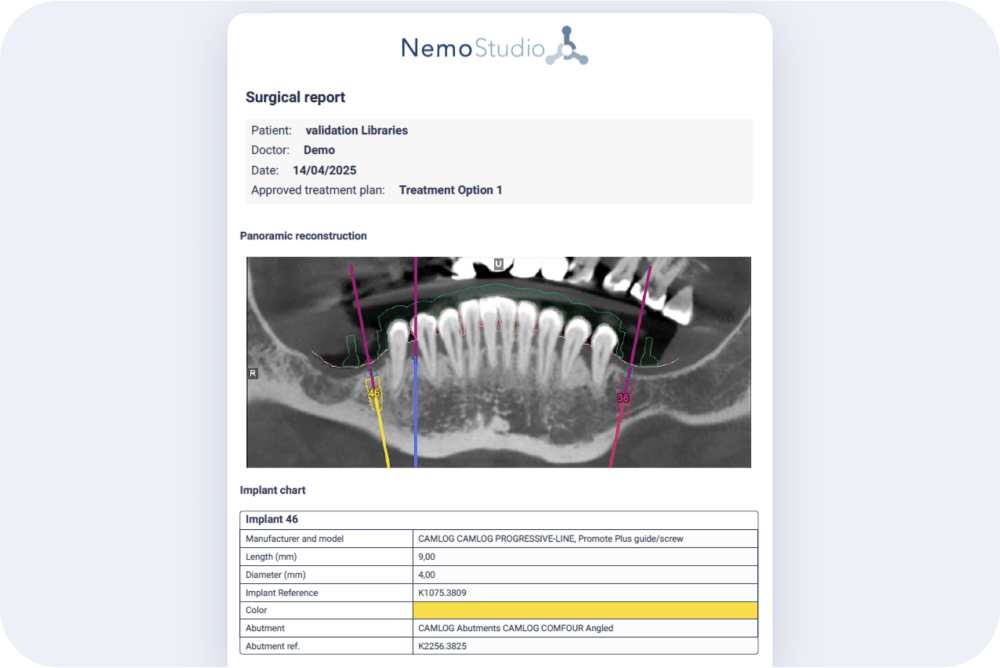This screenshot has width=1000, height=668.
Task: Click the Length (mm) label
Action: click(x=271, y=556)
